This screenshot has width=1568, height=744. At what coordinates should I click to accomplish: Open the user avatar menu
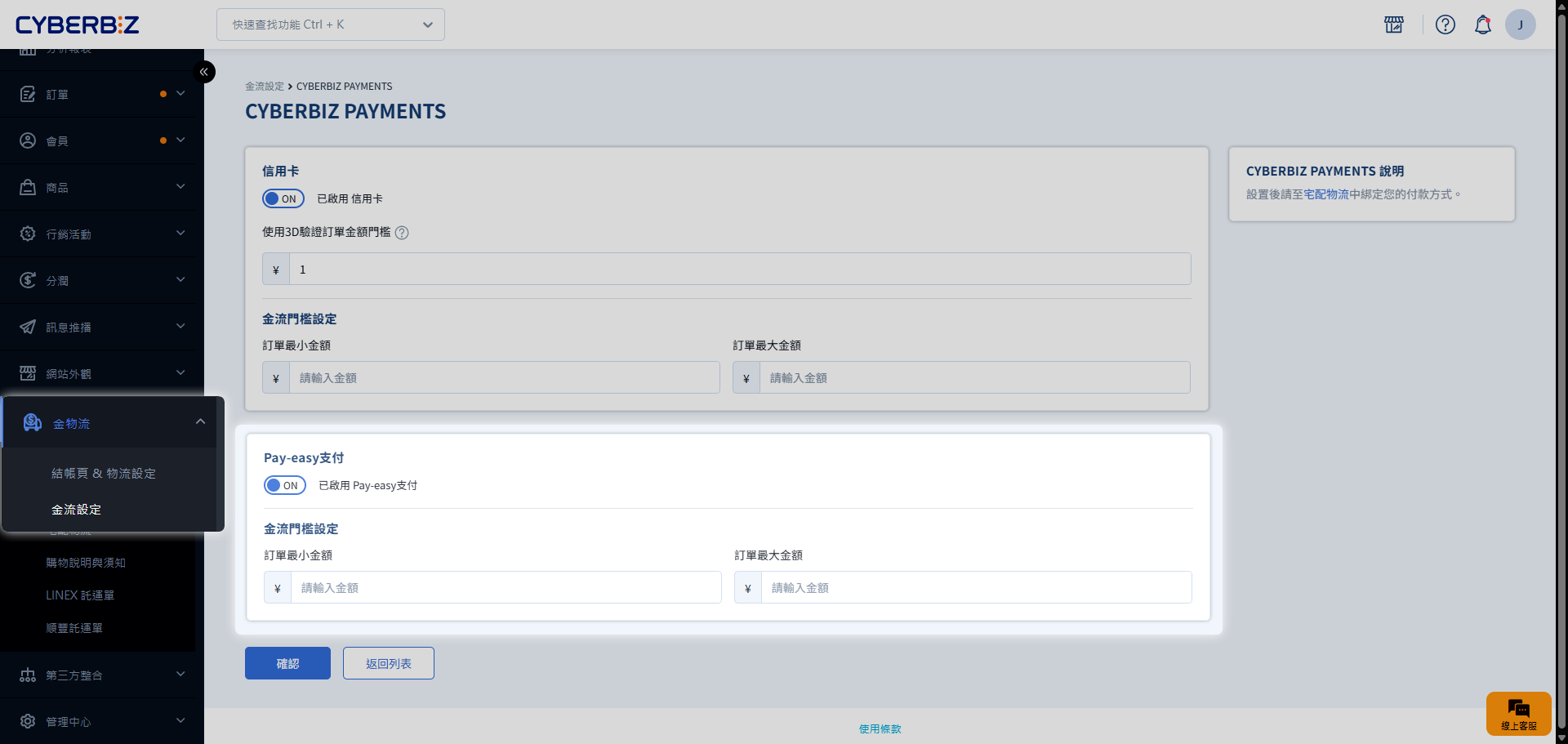tap(1520, 25)
